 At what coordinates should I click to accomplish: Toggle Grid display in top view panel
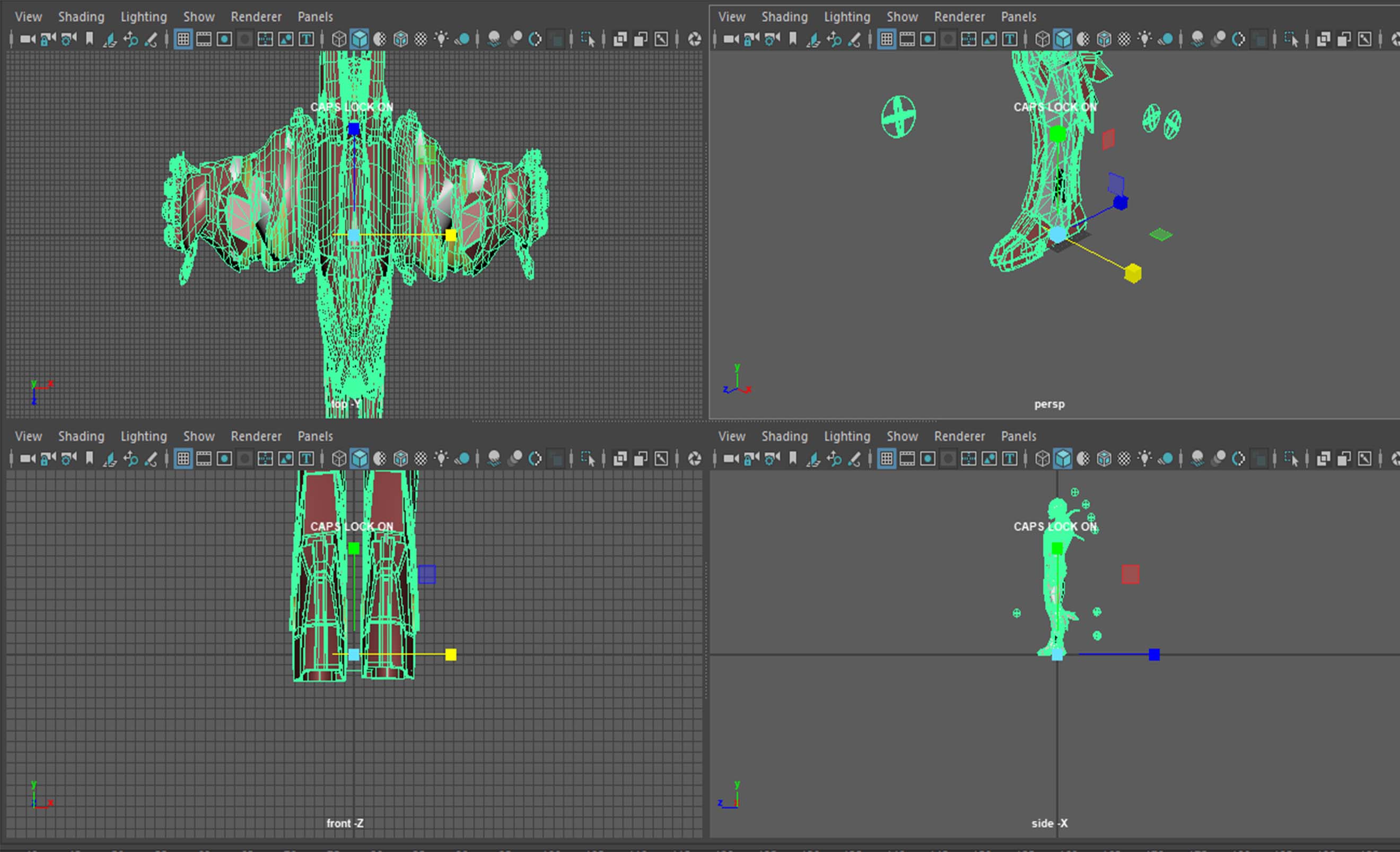[x=183, y=39]
